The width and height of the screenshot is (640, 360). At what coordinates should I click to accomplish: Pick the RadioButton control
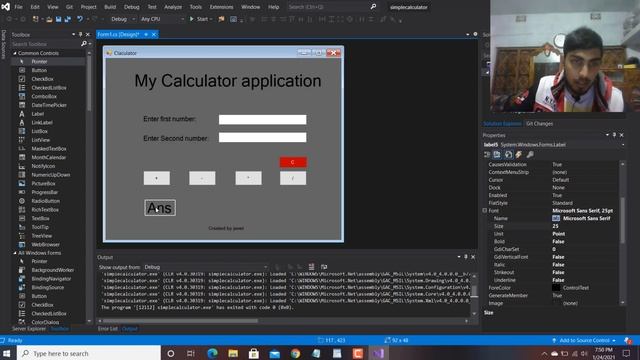coord(46,201)
